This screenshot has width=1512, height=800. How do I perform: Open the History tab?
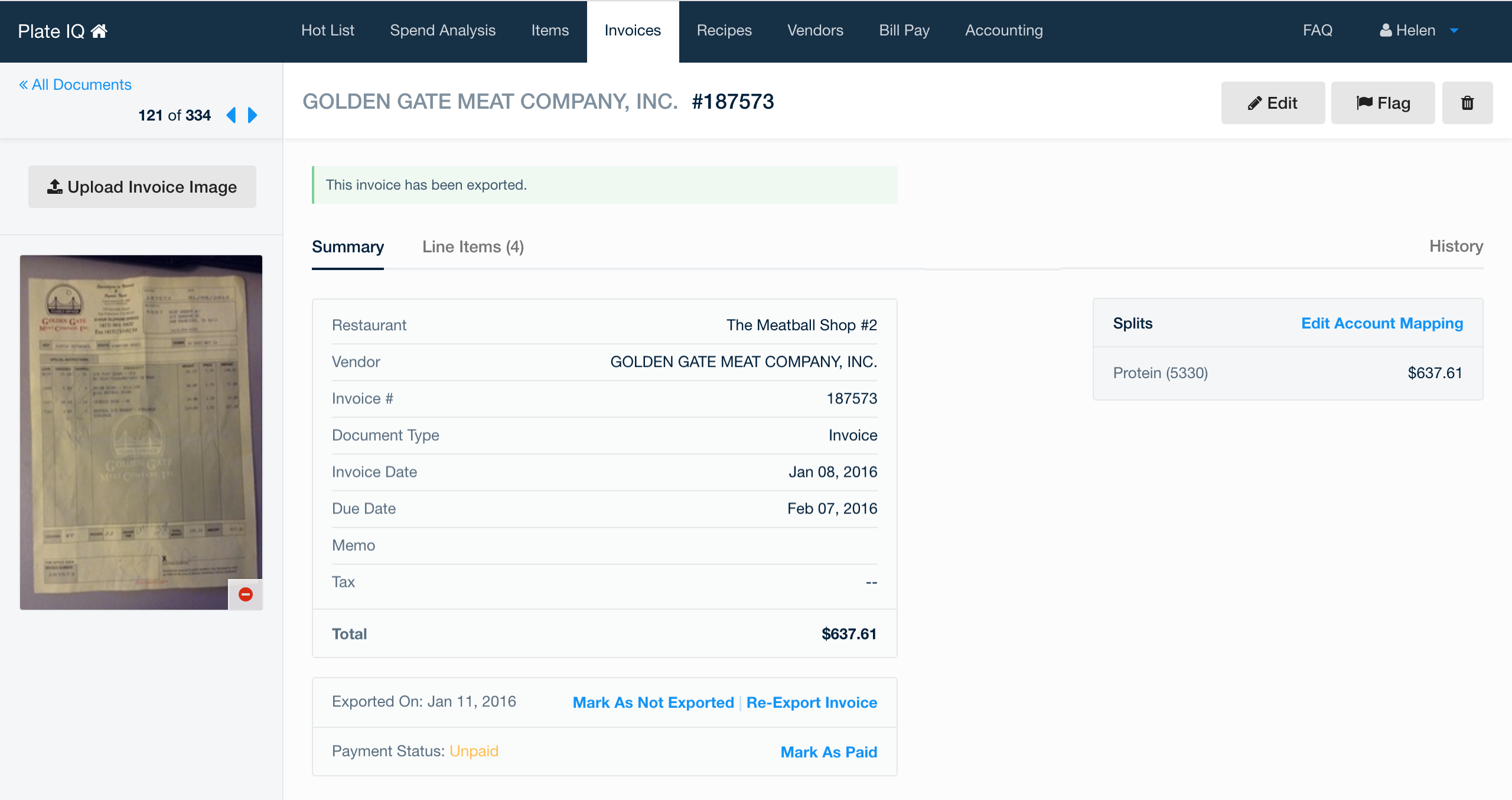coord(1456,246)
